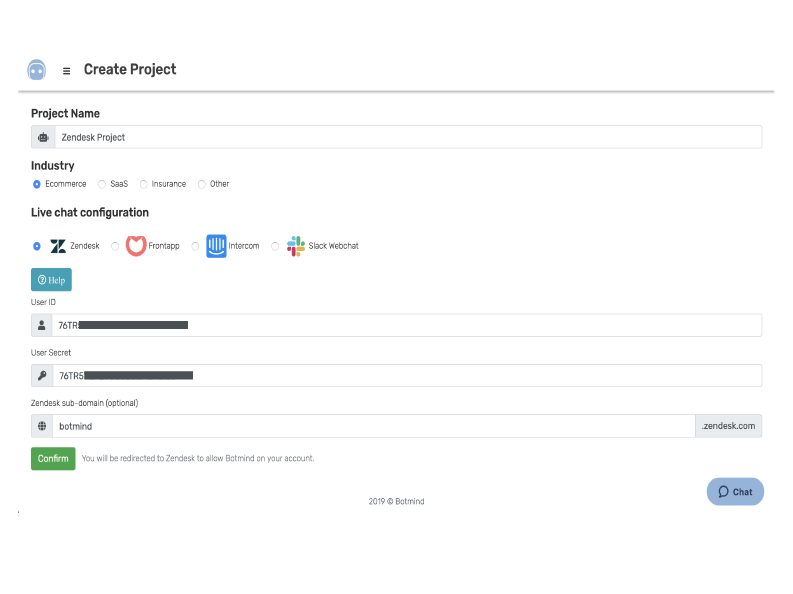Viewport: 793px width, 594px height.
Task: Click the Slack Webchat logo
Action: coord(296,246)
